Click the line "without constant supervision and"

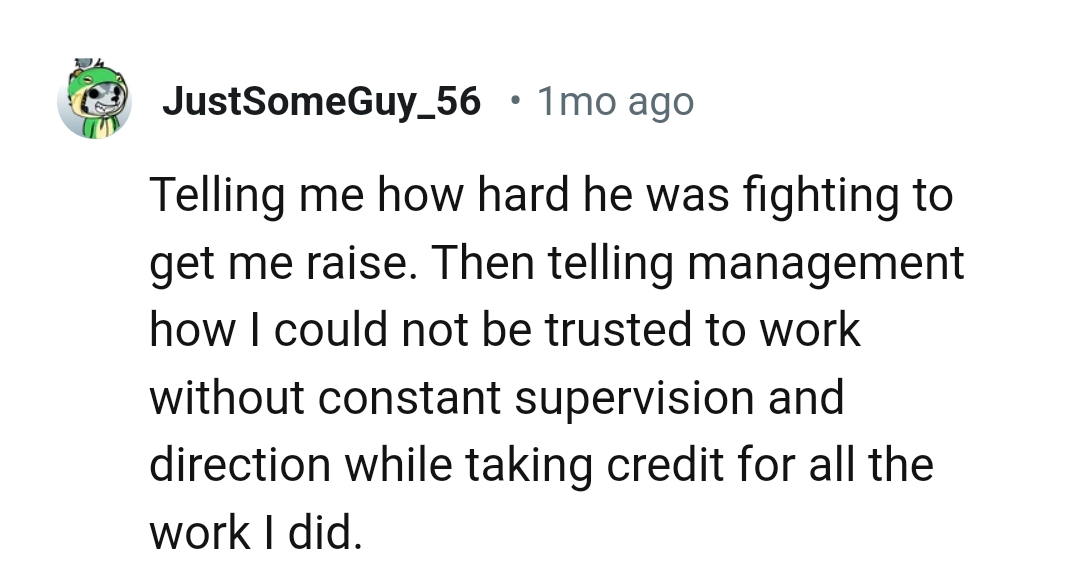pos(497,398)
